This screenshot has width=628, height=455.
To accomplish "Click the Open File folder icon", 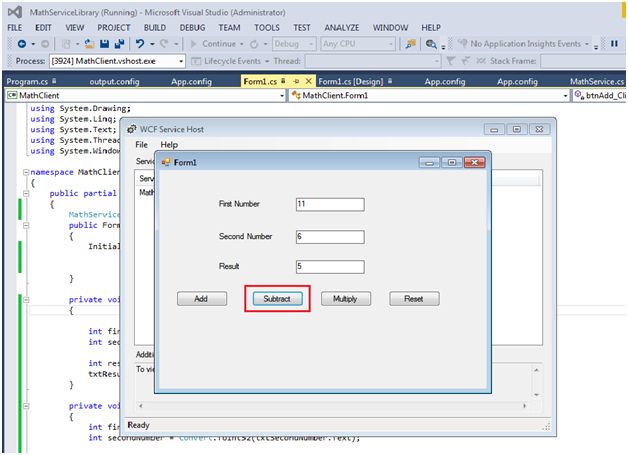I will coord(89,44).
